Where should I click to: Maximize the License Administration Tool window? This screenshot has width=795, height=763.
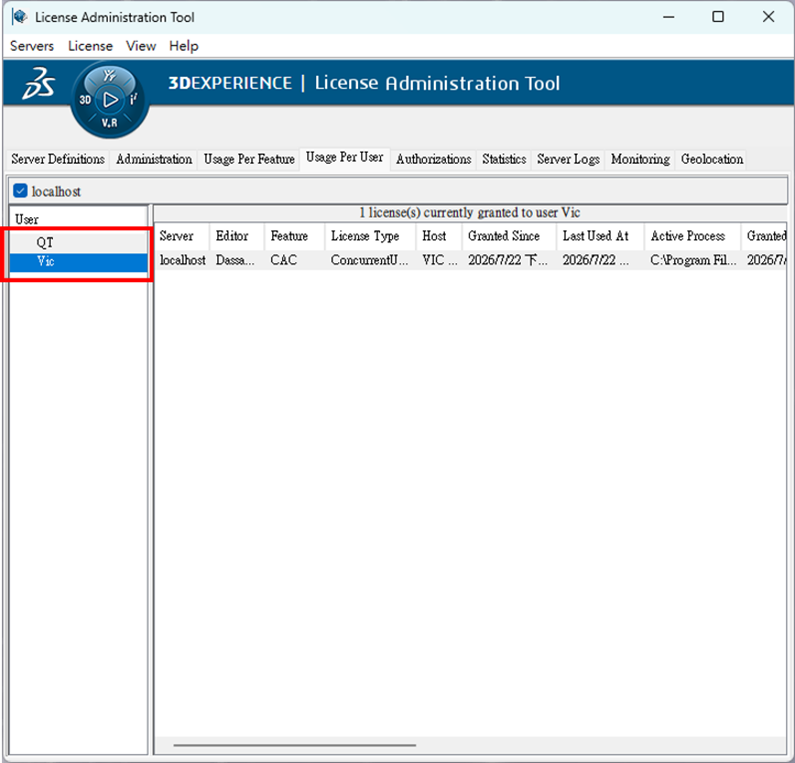(718, 17)
